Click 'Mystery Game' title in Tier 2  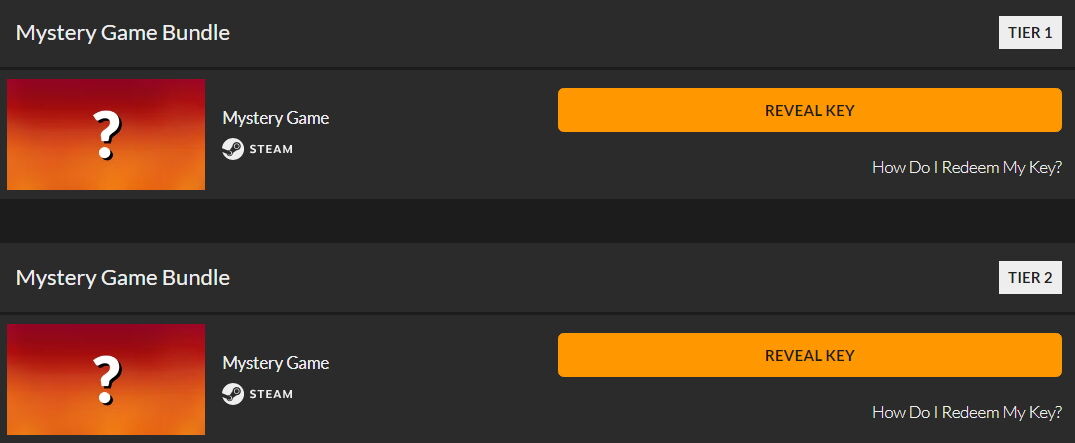click(276, 363)
